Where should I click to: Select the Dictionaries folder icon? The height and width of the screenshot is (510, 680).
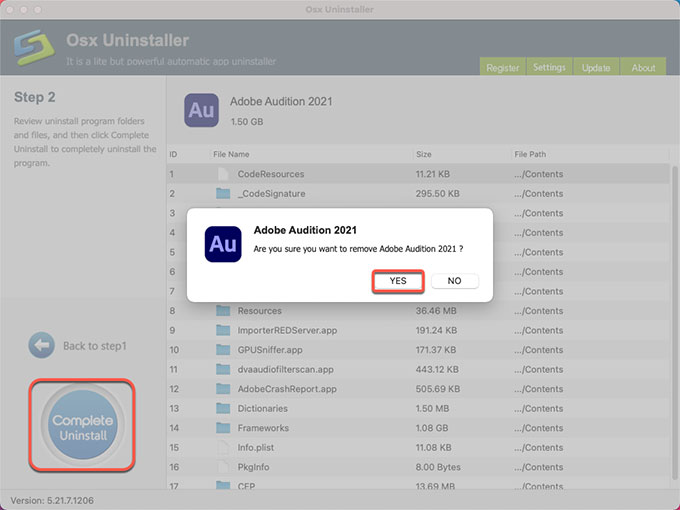(223, 408)
